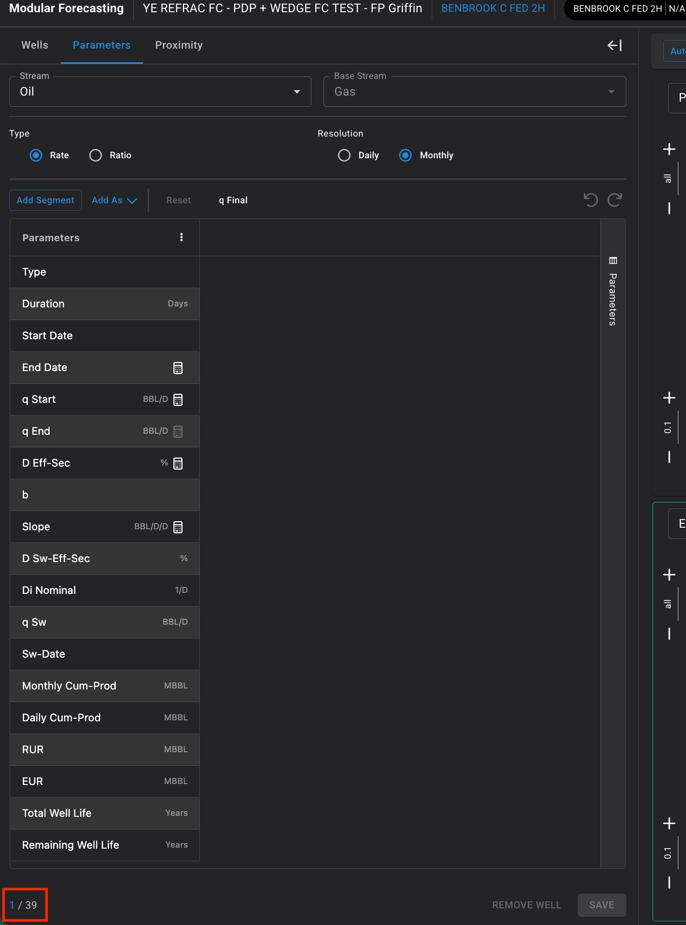Collapse the panel with the left arrow icon
This screenshot has height=925, width=686.
click(x=614, y=45)
